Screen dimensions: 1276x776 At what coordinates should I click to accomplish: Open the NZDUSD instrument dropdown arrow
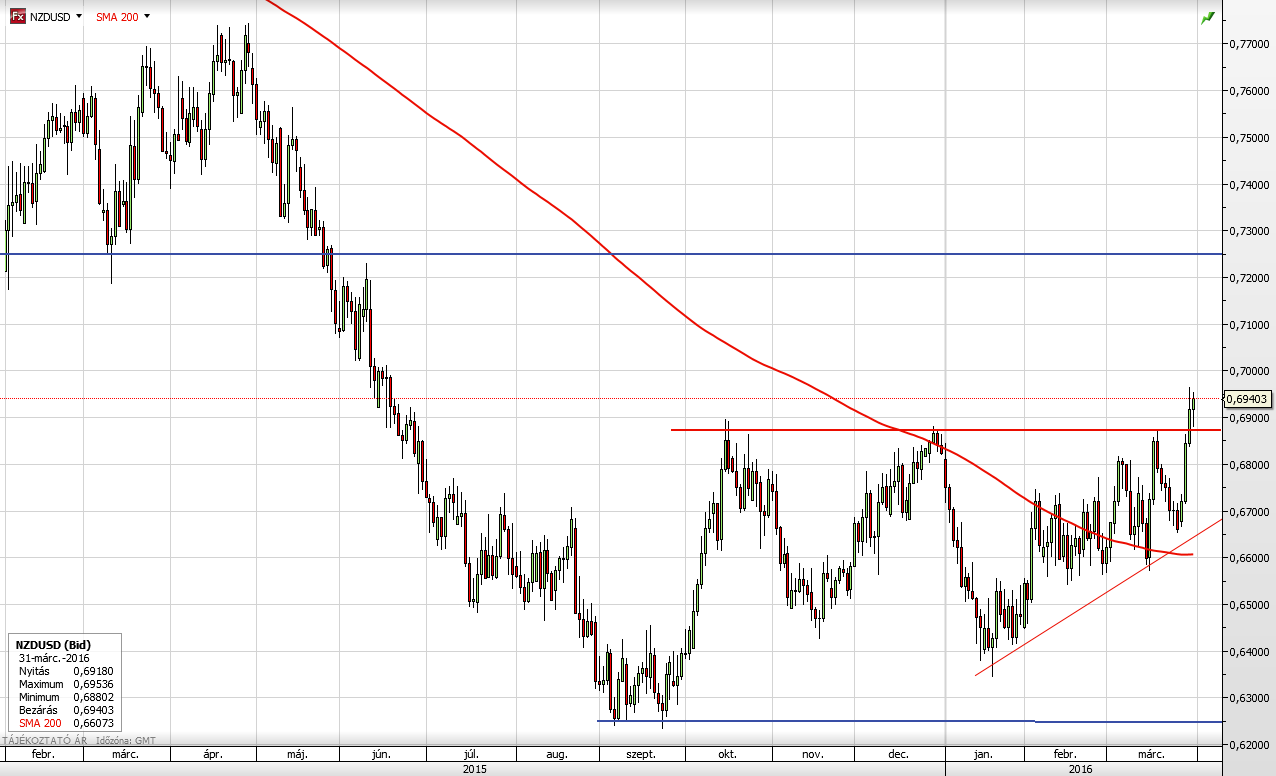click(x=79, y=17)
